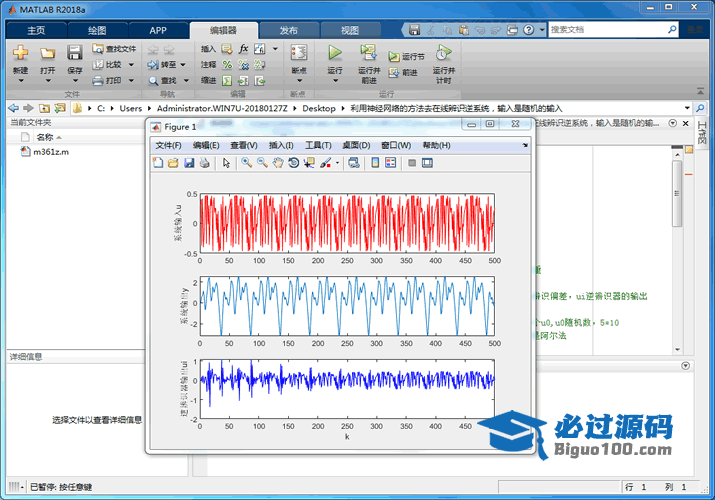
Task: Open the 文件(F) menu in Figure 1
Action: click(x=168, y=145)
